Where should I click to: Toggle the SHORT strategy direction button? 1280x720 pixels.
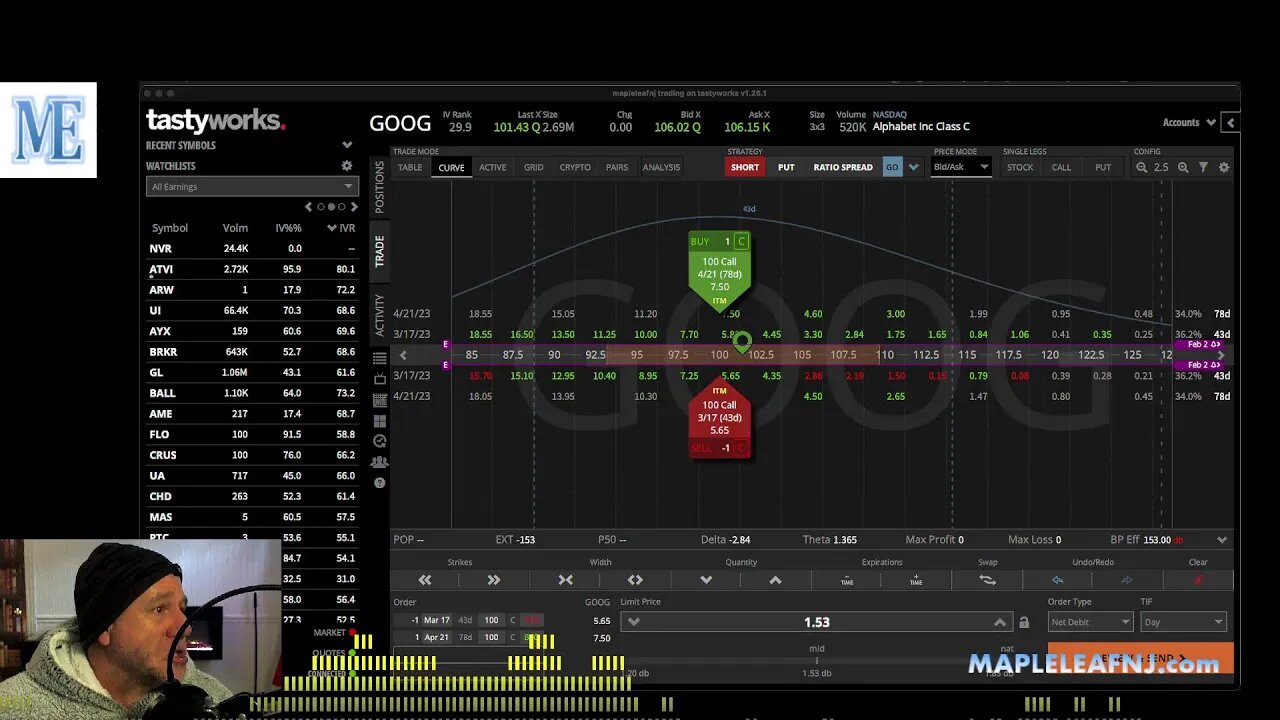point(745,167)
